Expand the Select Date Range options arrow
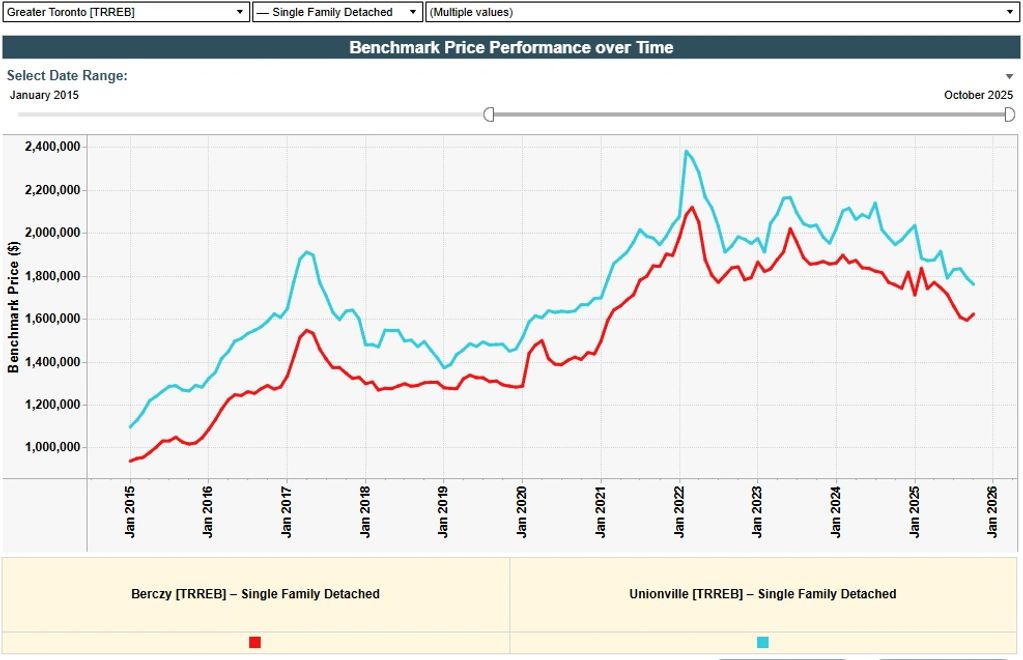 (1008, 75)
